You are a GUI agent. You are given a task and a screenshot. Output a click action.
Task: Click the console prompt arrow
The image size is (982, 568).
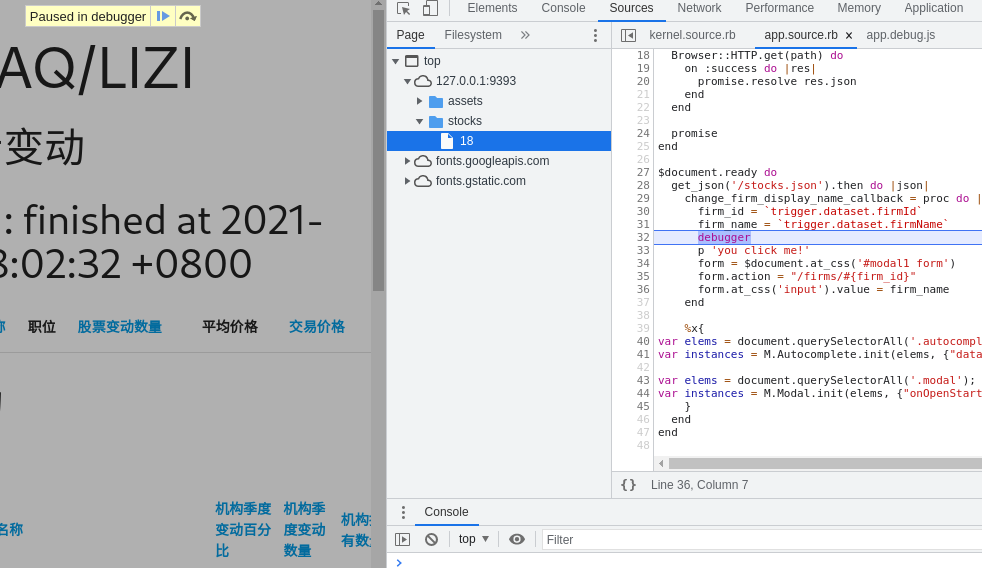[399, 562]
